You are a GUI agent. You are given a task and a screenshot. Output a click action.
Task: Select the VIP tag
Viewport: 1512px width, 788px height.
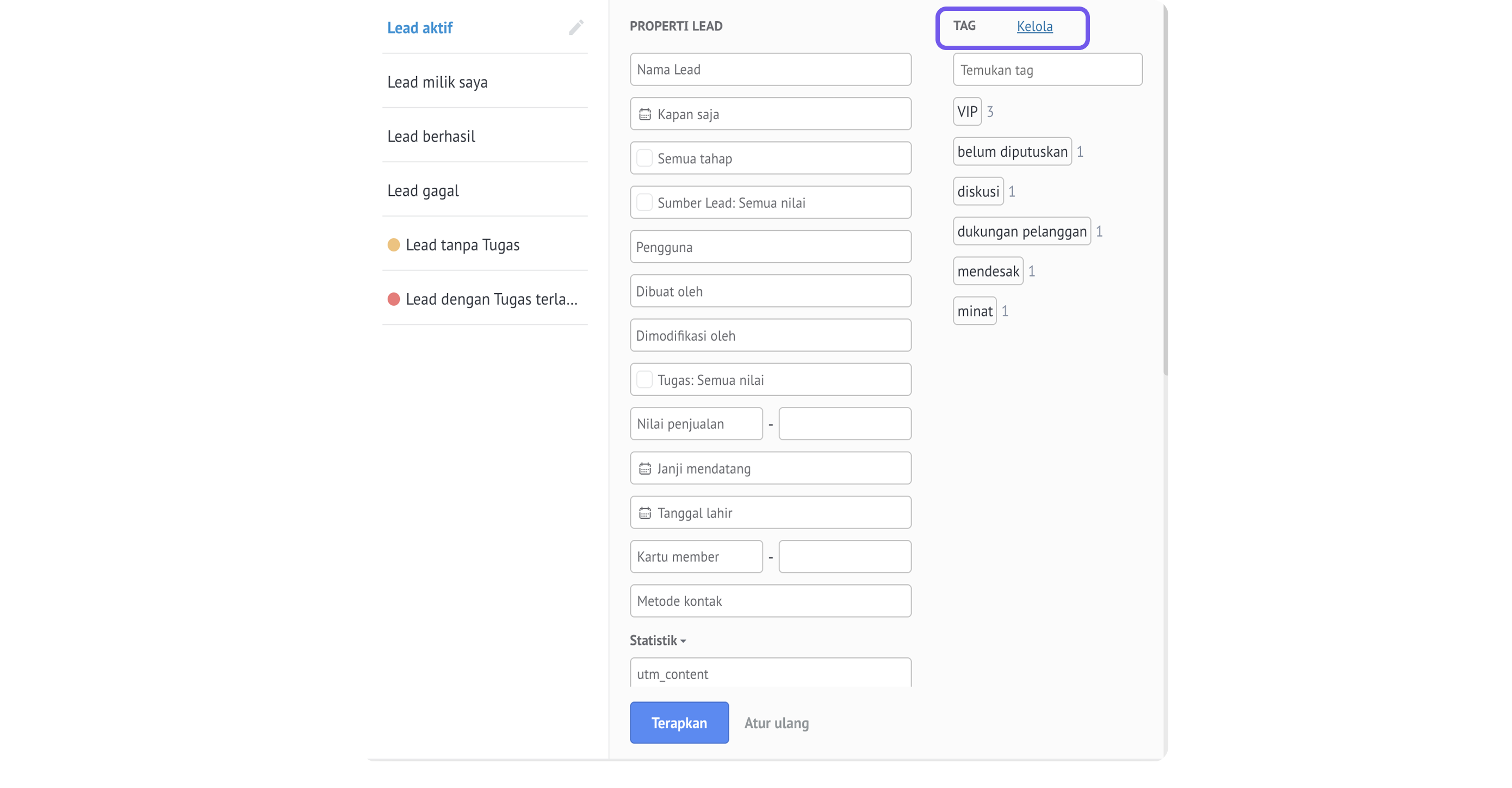pos(966,112)
